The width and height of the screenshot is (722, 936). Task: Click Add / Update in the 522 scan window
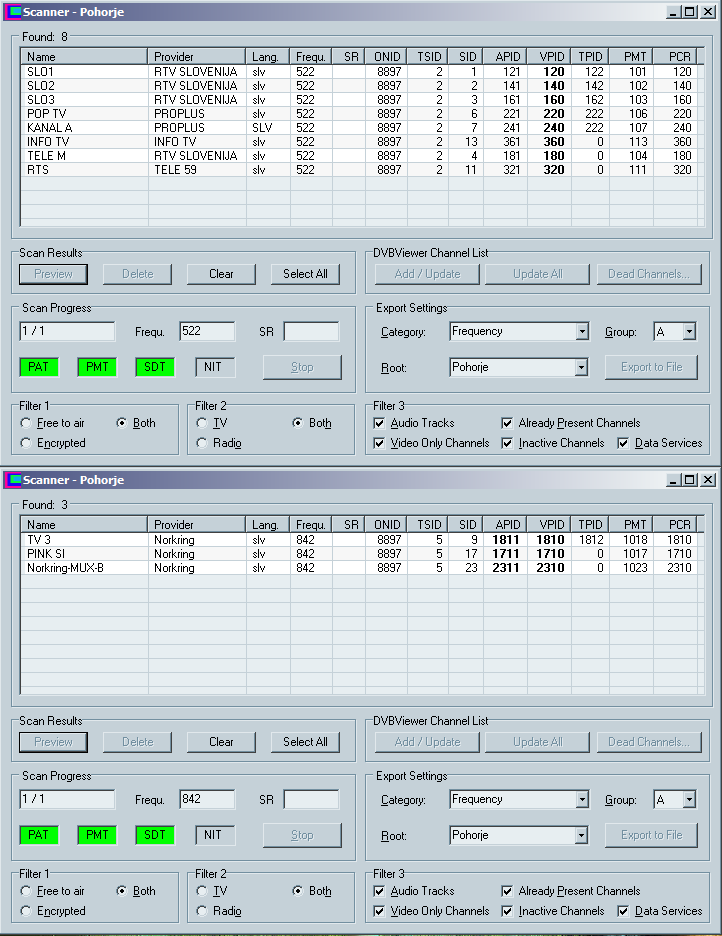pos(427,274)
